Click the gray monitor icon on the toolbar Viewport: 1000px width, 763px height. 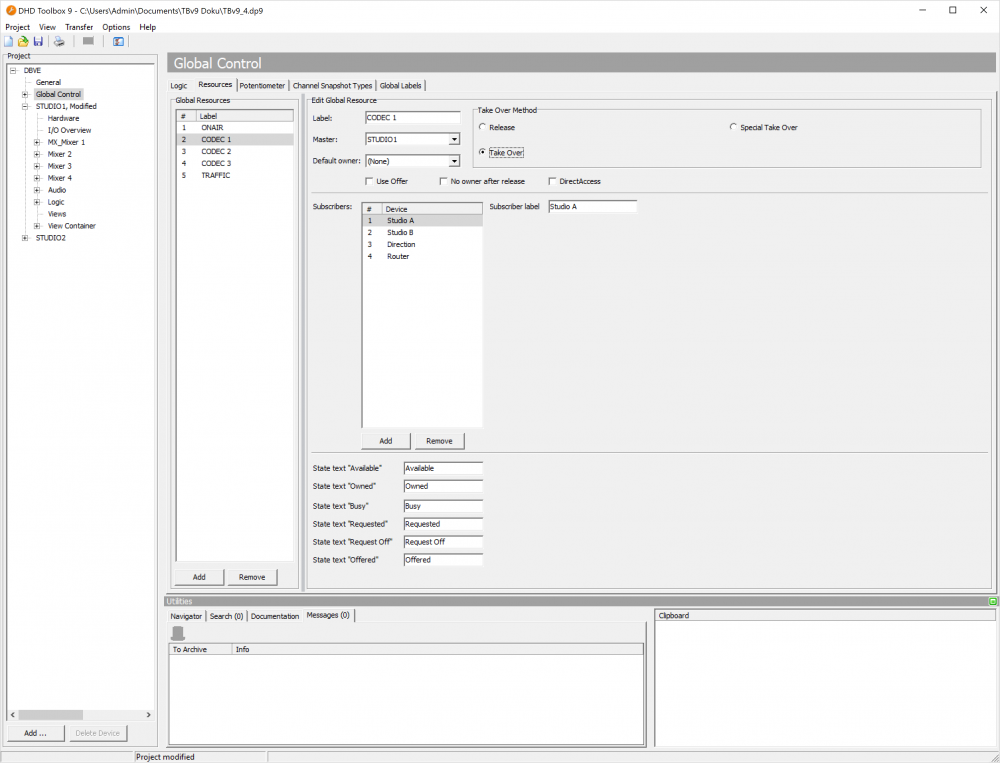pyautogui.click(x=86, y=41)
